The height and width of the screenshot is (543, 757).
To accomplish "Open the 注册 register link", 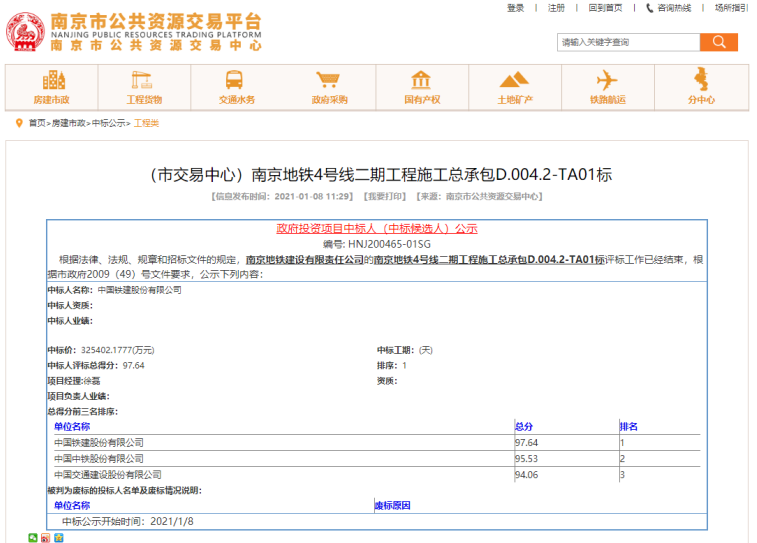I will tap(556, 8).
